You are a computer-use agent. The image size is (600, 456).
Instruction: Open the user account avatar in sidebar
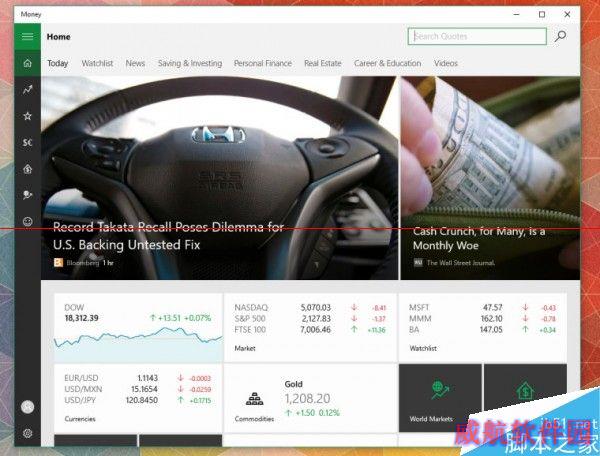tap(27, 407)
